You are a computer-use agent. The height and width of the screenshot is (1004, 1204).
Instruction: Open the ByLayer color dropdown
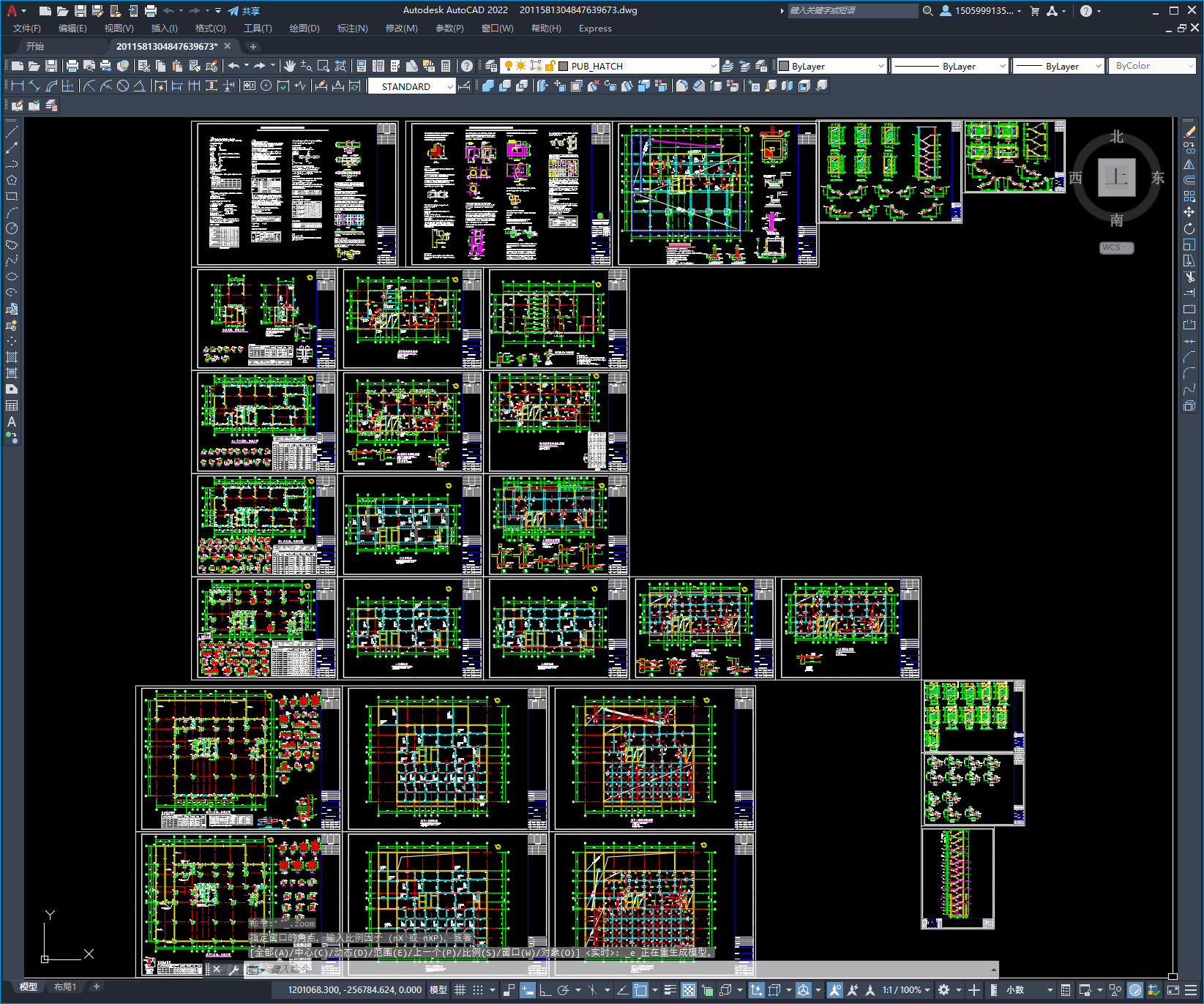[832, 66]
